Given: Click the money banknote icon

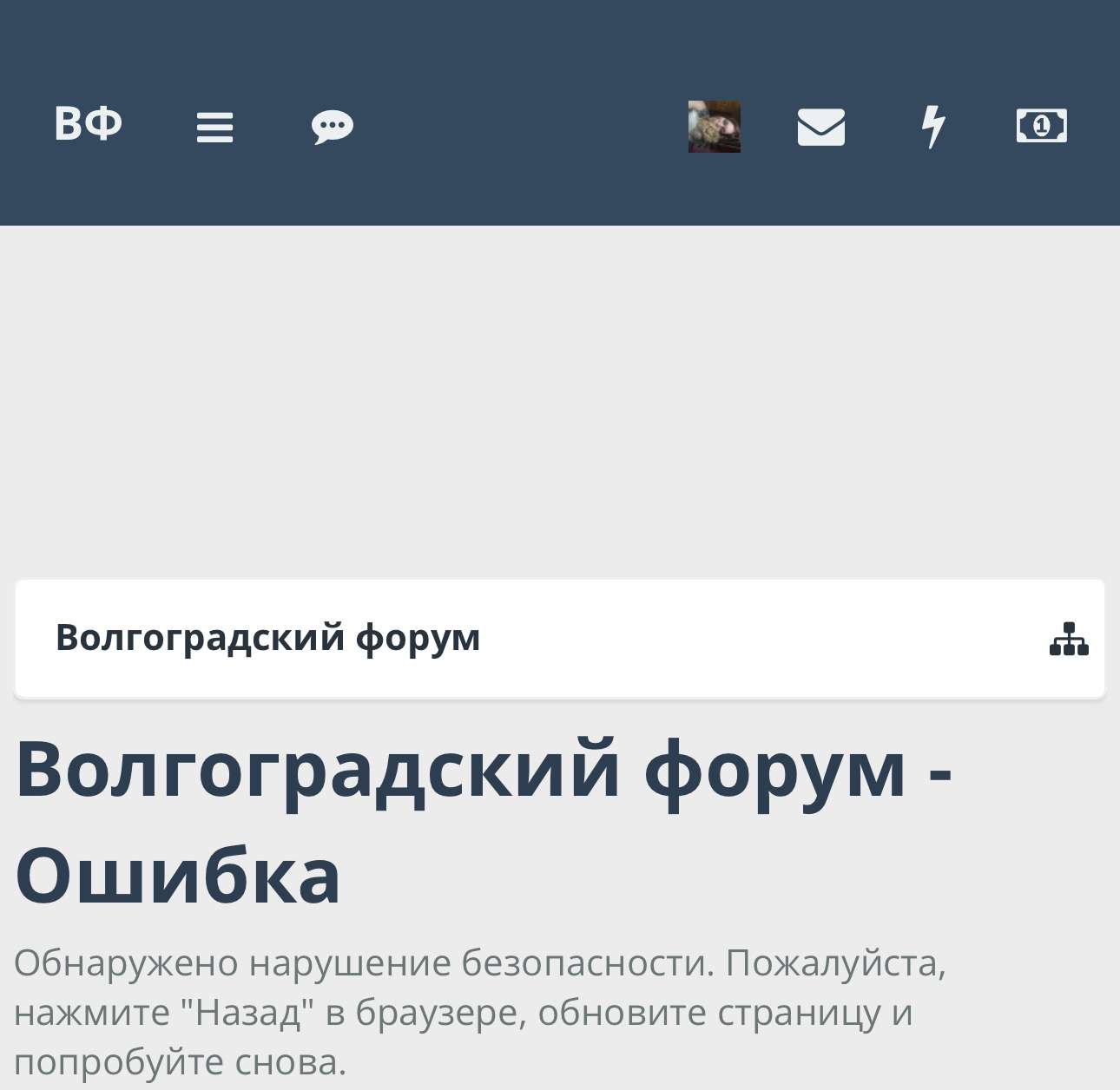Looking at the screenshot, I should [x=1041, y=127].
